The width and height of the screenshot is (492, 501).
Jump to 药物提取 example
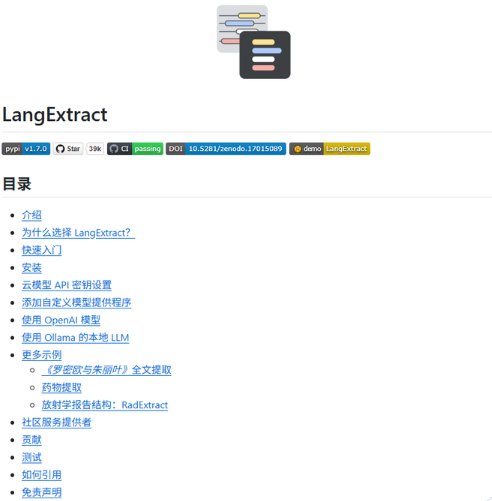tap(62, 388)
